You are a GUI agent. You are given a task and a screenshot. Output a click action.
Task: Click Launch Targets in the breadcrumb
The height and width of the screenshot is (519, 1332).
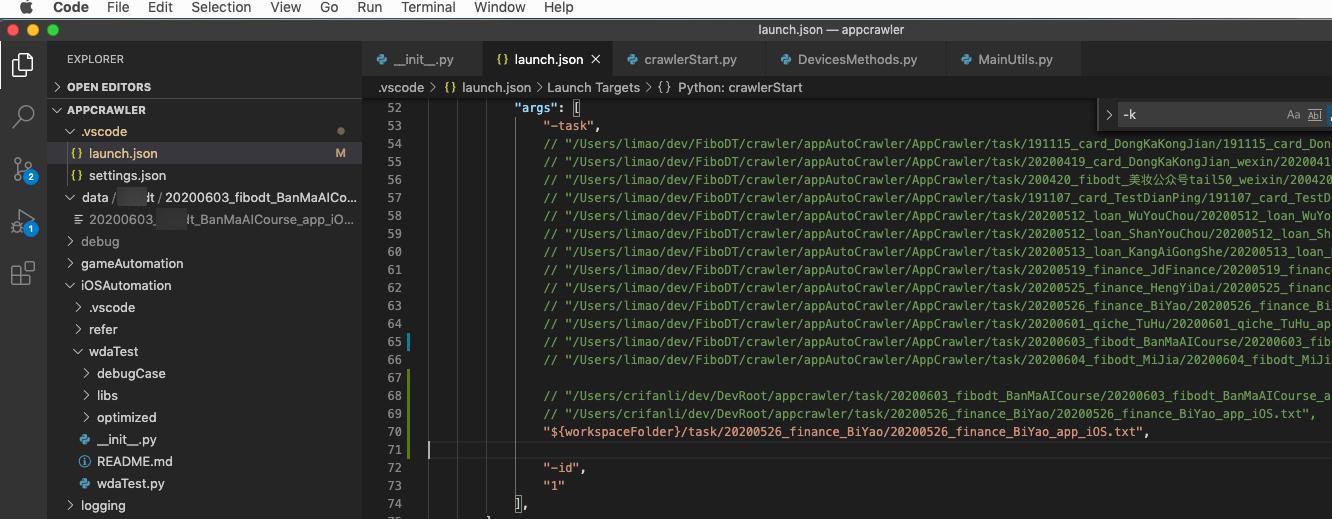pyautogui.click(x=593, y=87)
